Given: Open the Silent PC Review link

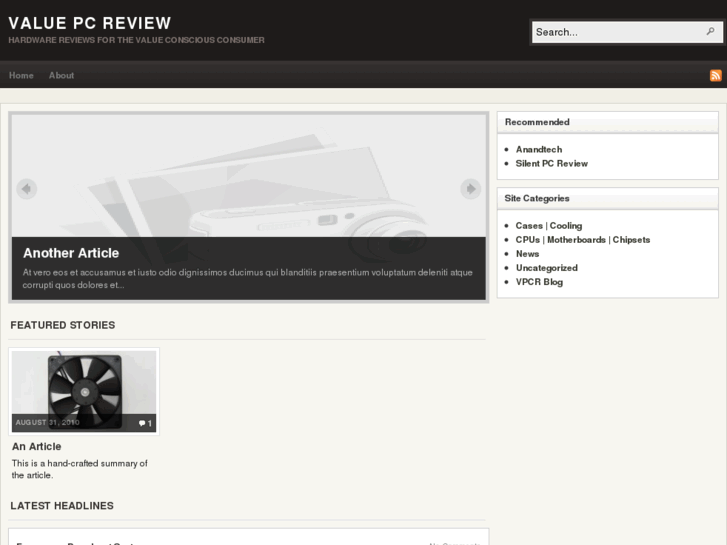Looking at the screenshot, I should 552,163.
